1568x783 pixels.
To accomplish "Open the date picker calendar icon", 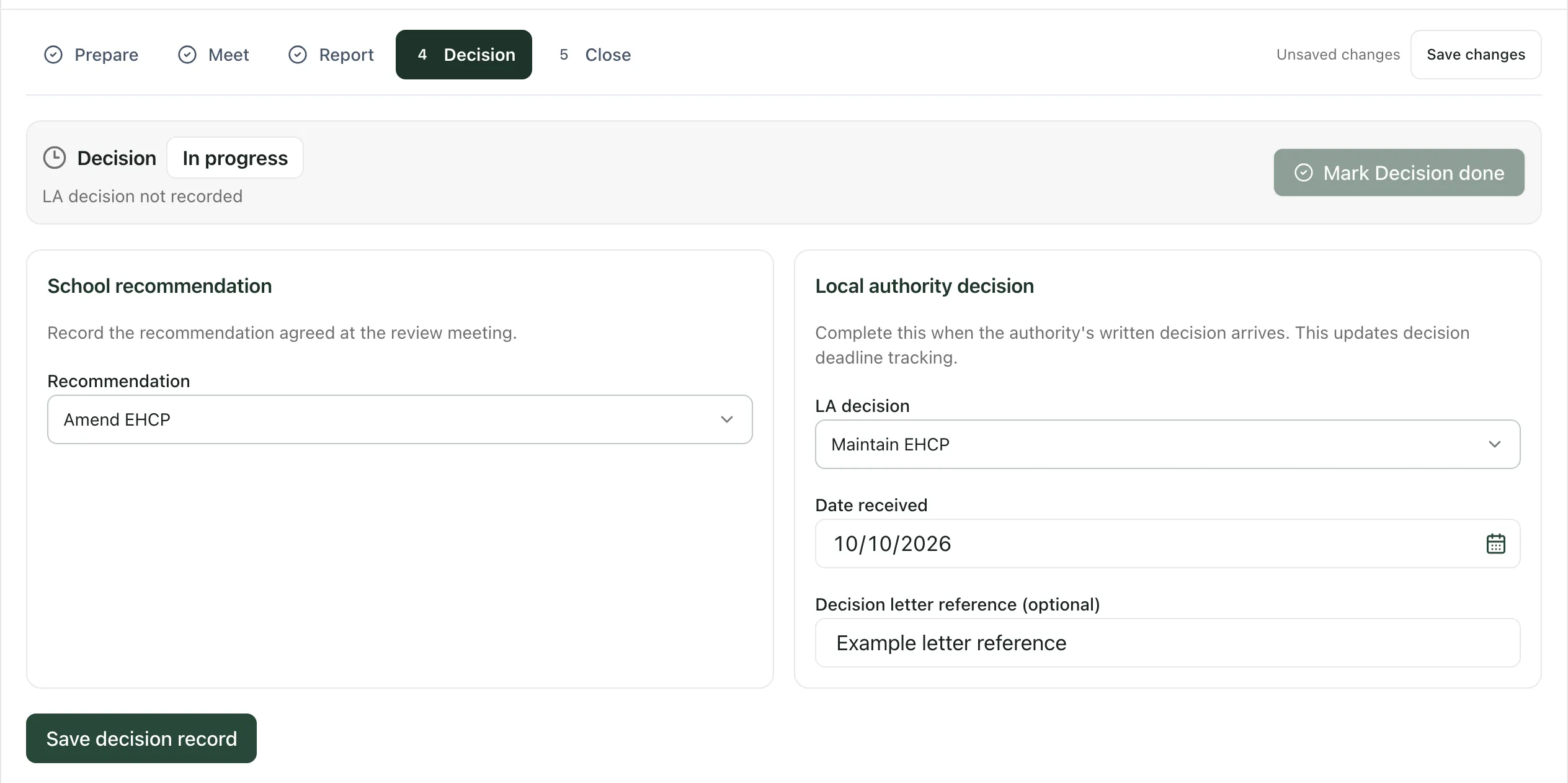I will click(x=1495, y=544).
